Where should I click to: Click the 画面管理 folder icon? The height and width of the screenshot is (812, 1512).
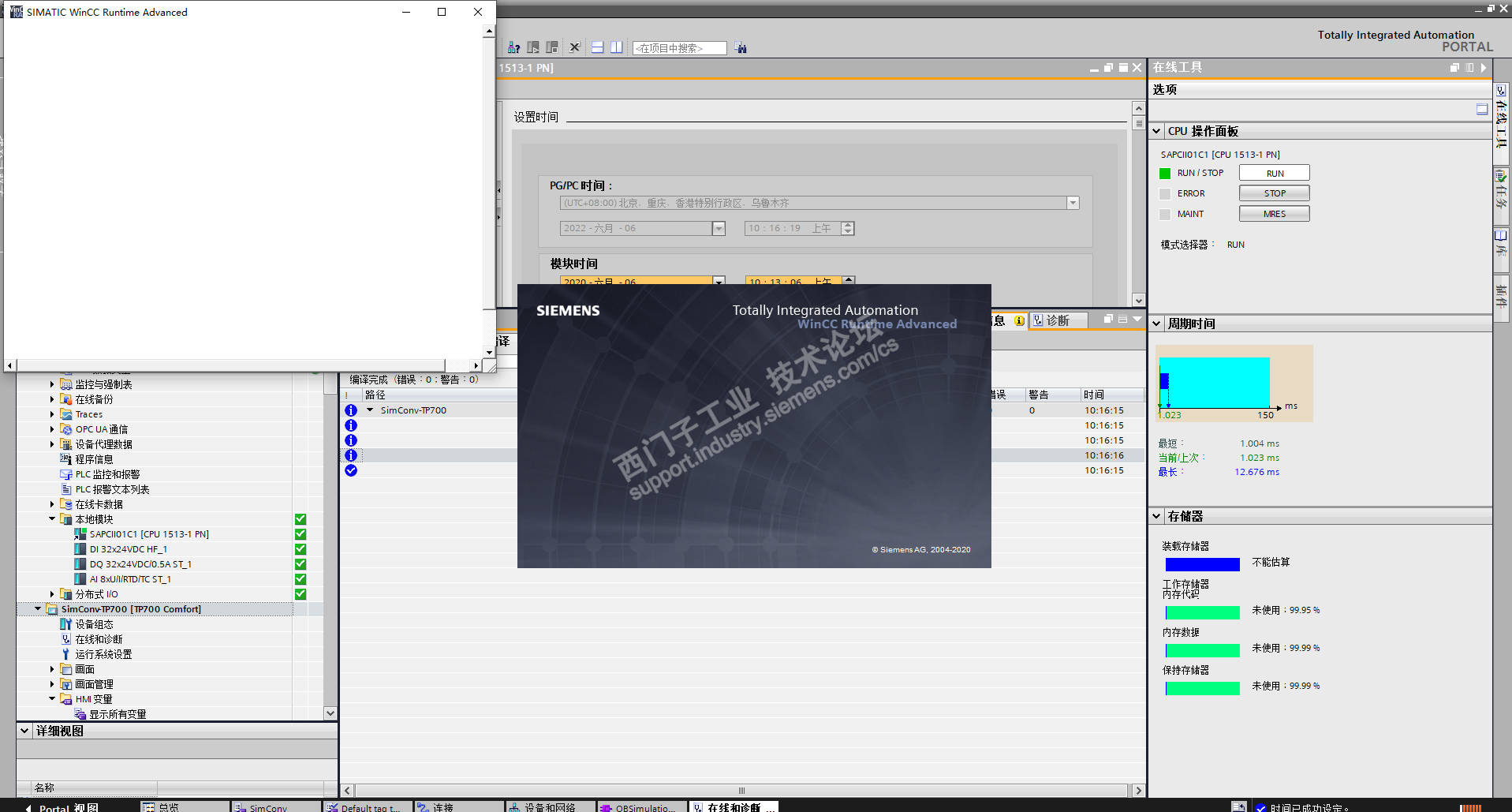(66, 684)
